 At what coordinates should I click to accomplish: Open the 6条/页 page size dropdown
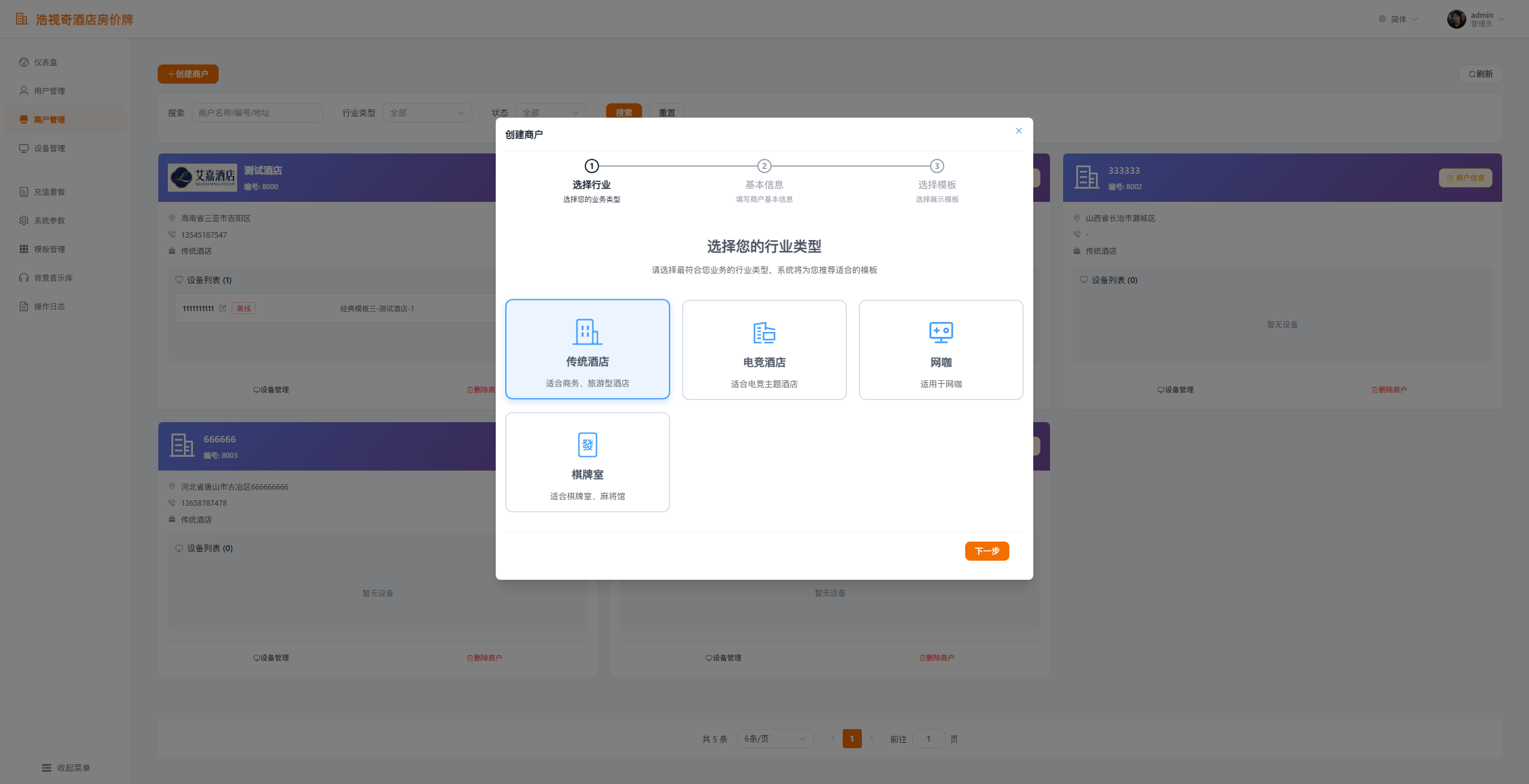[x=775, y=739]
